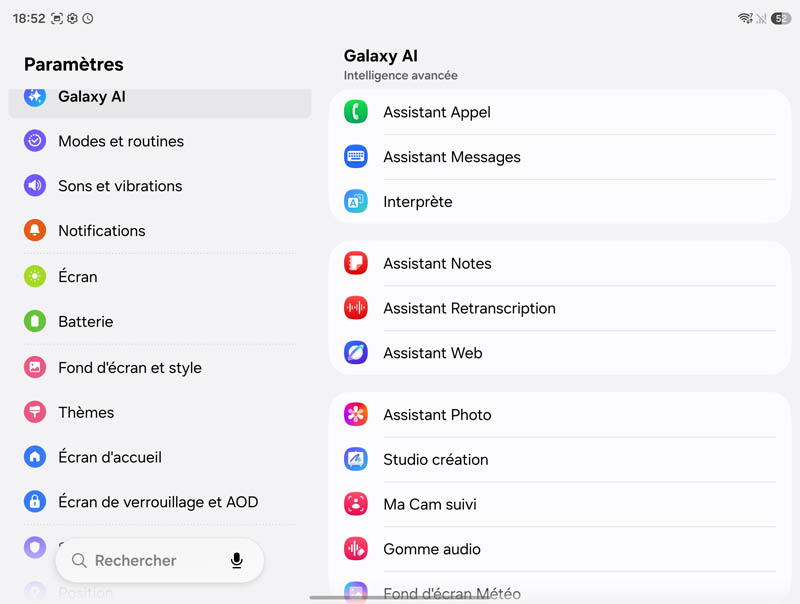Open Batterie settings

(x=160, y=321)
